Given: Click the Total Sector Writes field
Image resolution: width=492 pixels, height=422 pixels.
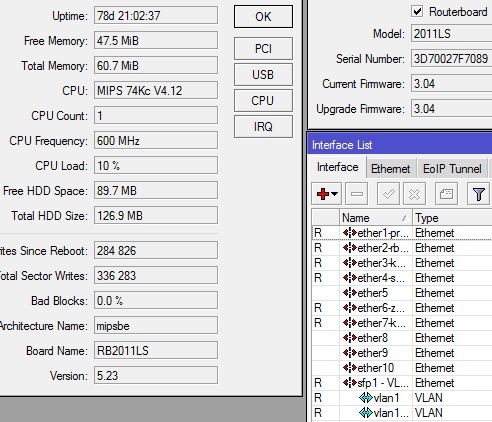Looking at the screenshot, I should pyautogui.click(x=156, y=275).
